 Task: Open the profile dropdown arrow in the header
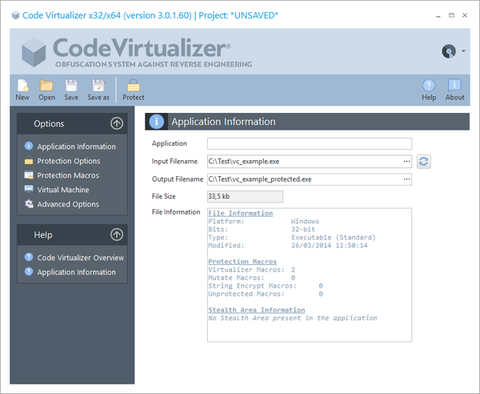[x=463, y=51]
